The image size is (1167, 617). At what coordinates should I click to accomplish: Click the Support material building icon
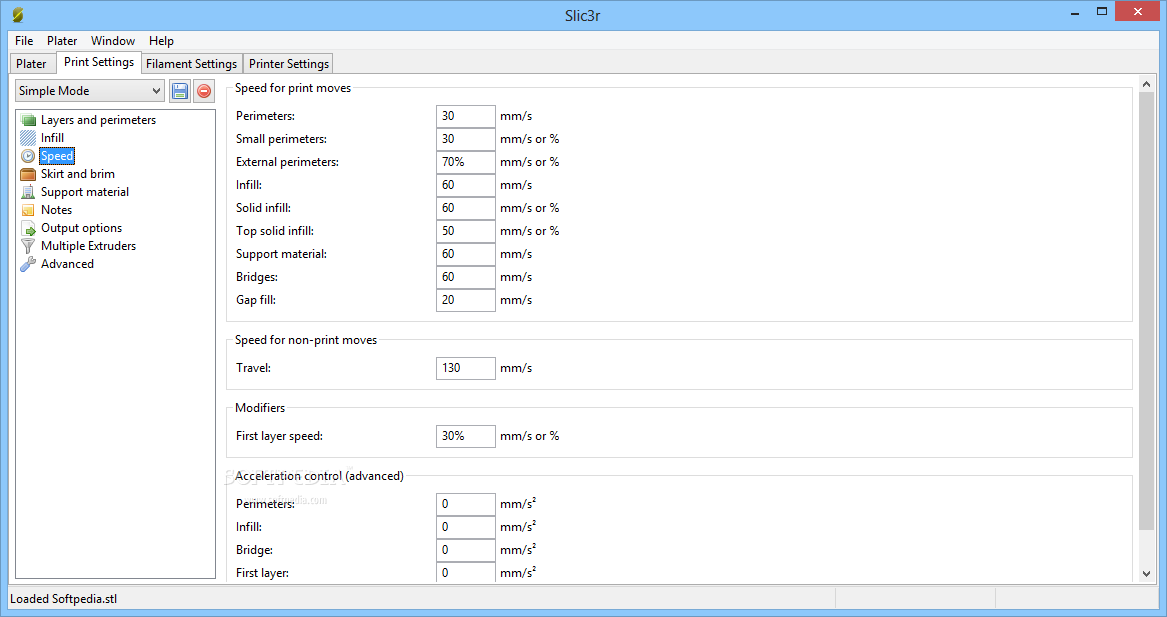[x=28, y=192]
